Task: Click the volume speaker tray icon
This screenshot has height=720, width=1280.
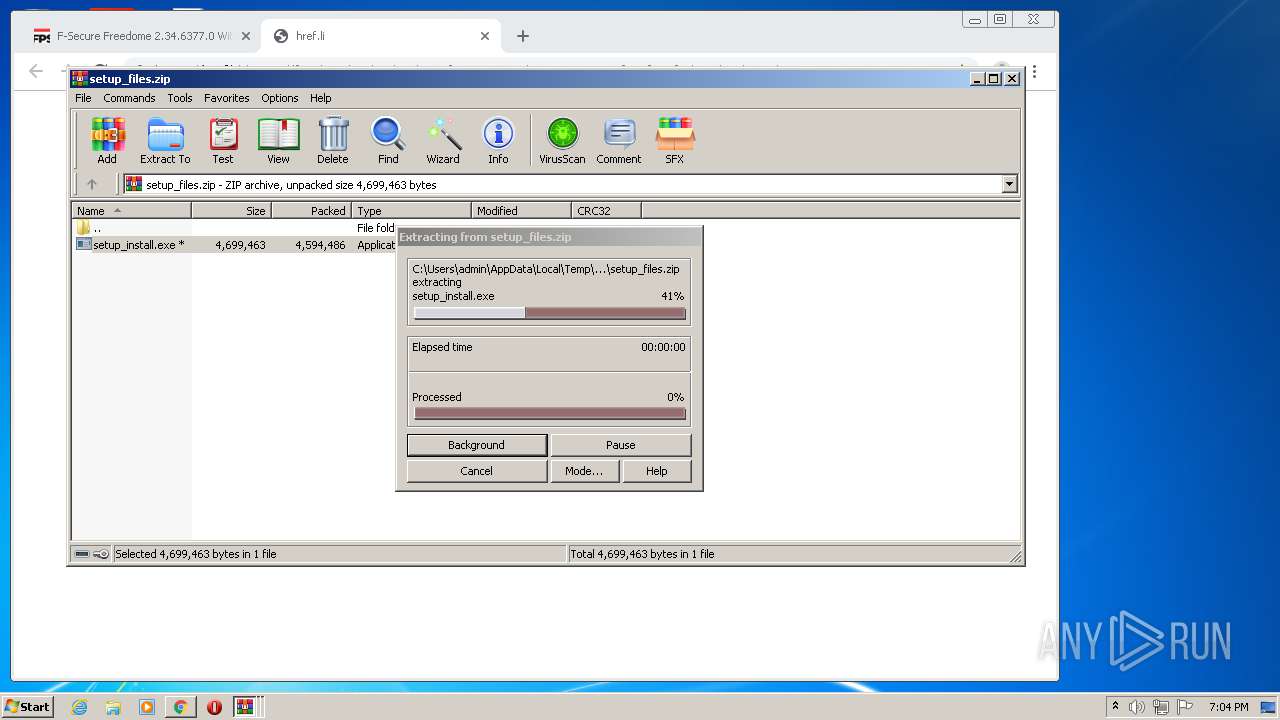Action: (x=1137, y=707)
